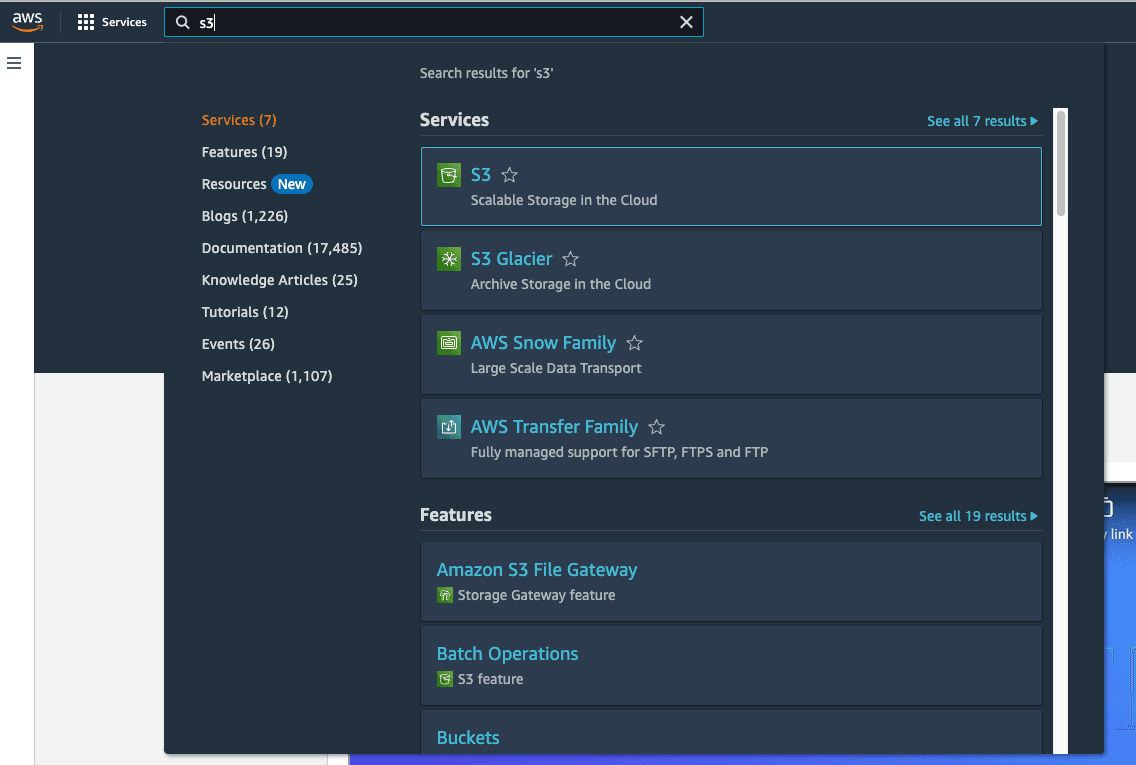The image size is (1136, 765).
Task: Click the AWS Snow Family service icon
Action: click(x=449, y=343)
